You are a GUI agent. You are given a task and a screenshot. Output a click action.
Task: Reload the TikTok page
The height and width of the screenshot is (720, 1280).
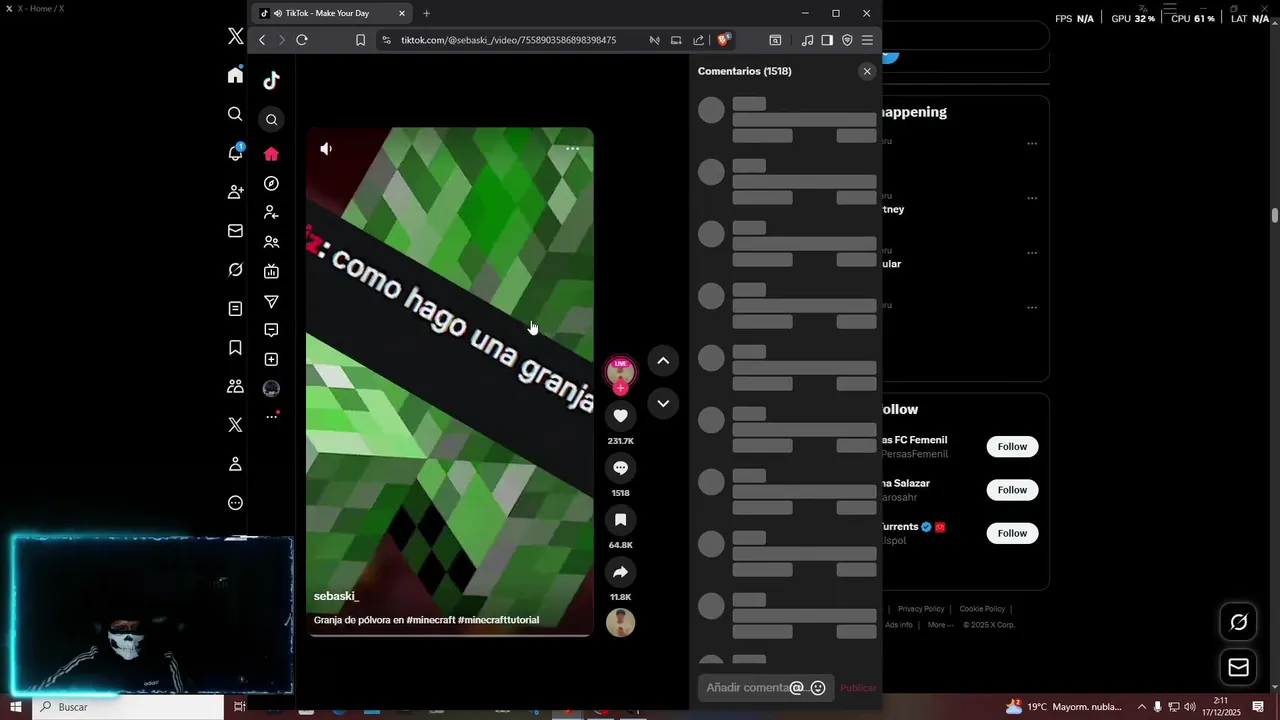(301, 40)
